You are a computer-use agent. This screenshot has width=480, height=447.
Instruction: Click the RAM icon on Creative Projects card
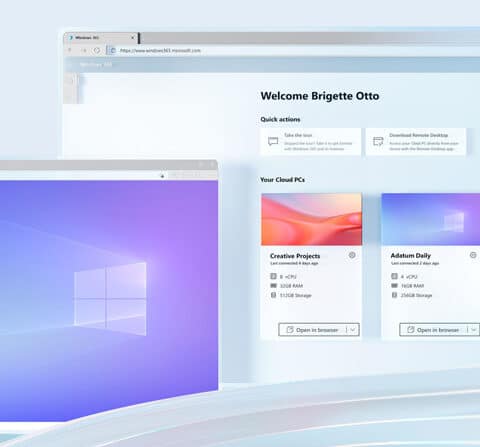(273, 286)
